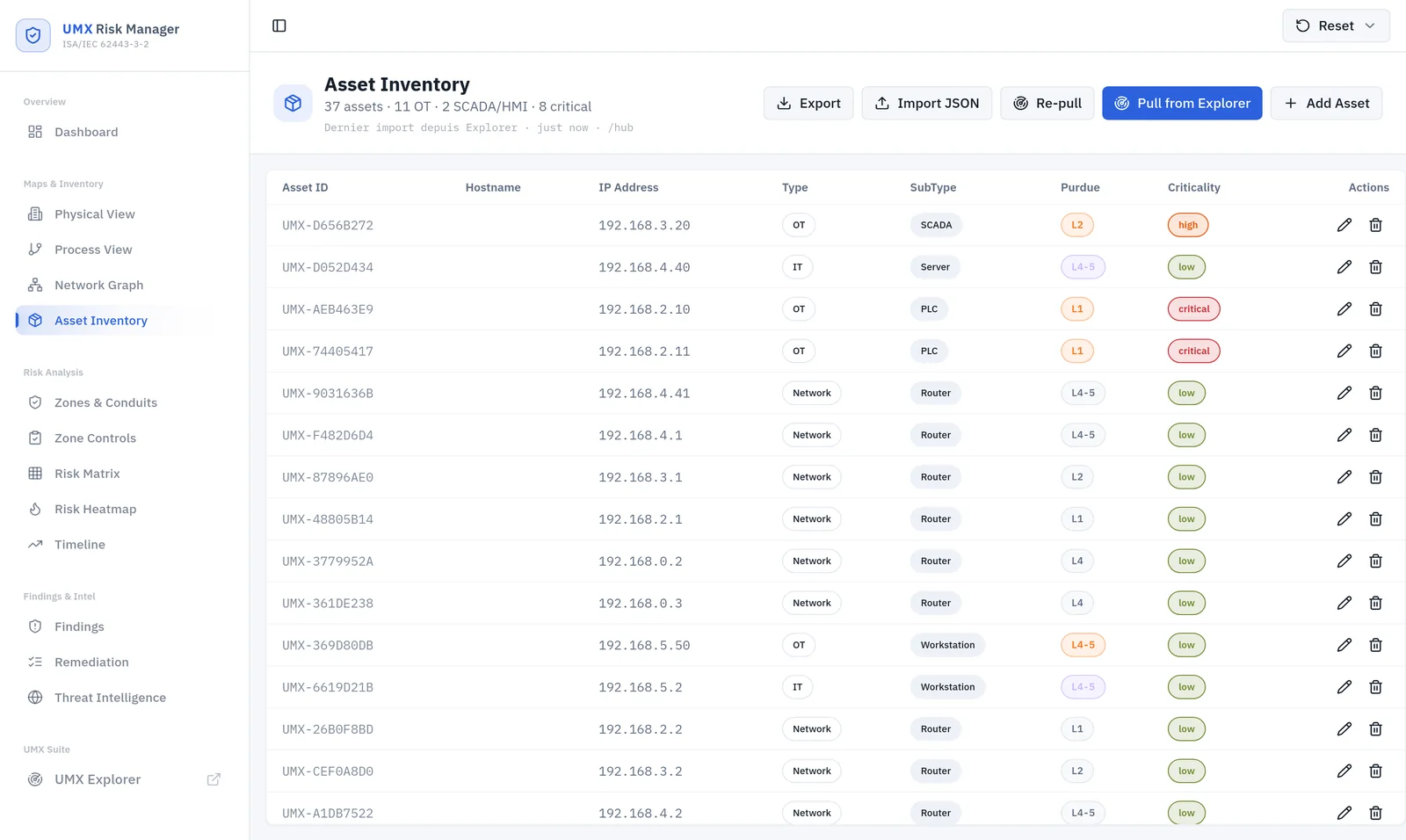Edit asset UMX-361DE238
Screen dimensions: 1406x840
click(1344, 603)
